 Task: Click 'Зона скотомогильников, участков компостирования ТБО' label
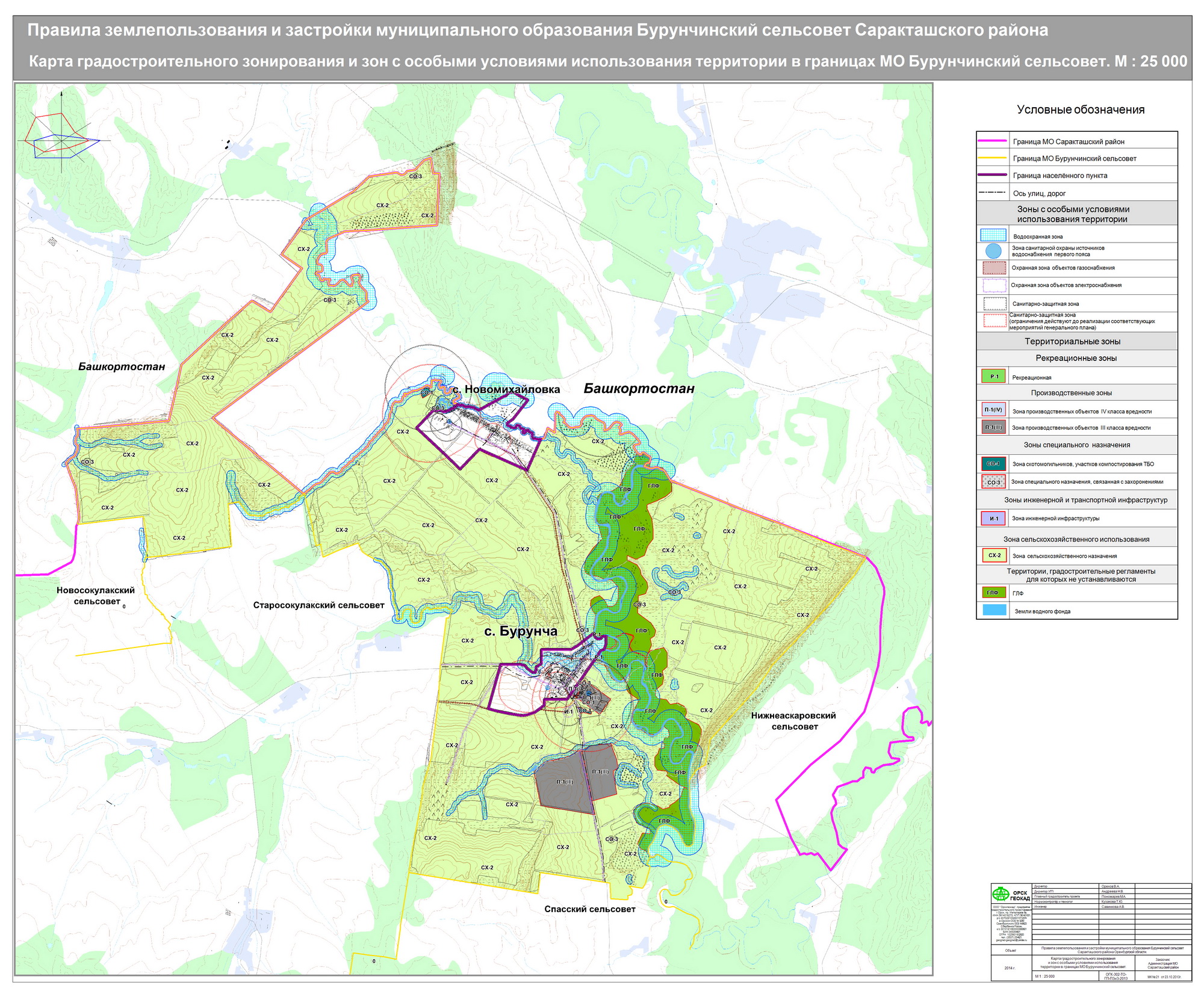(1083, 465)
